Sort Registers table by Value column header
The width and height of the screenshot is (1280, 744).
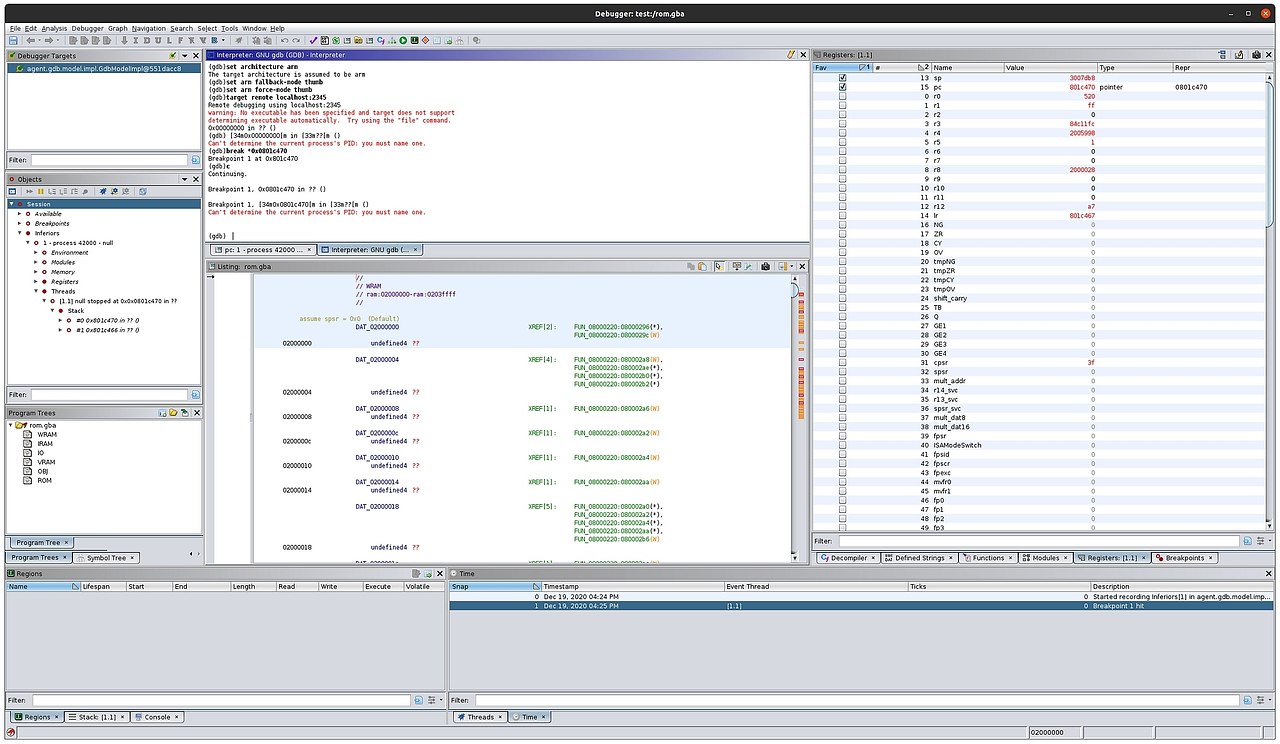[1050, 67]
